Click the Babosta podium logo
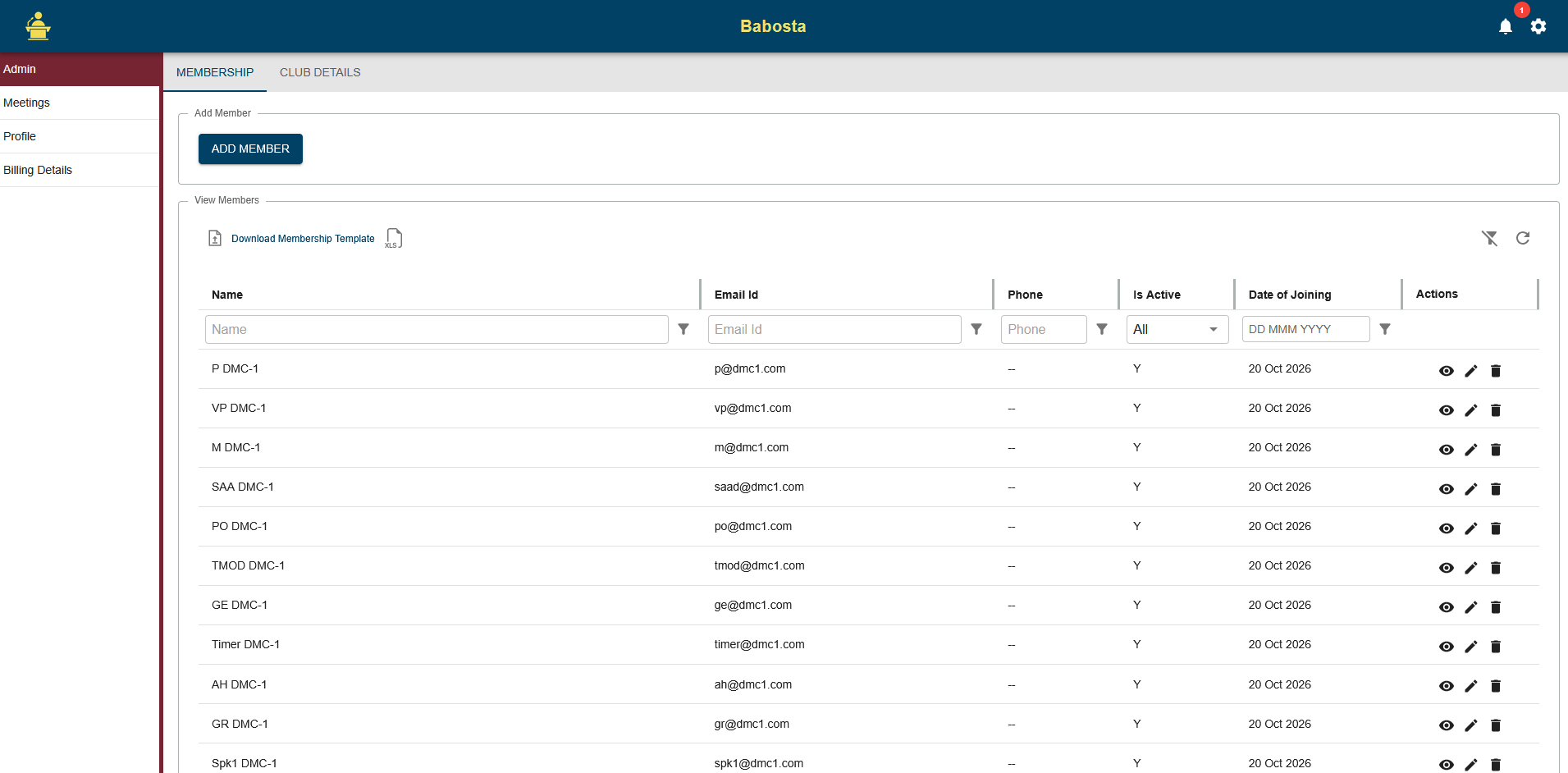This screenshot has height=773, width=1568. point(38,26)
